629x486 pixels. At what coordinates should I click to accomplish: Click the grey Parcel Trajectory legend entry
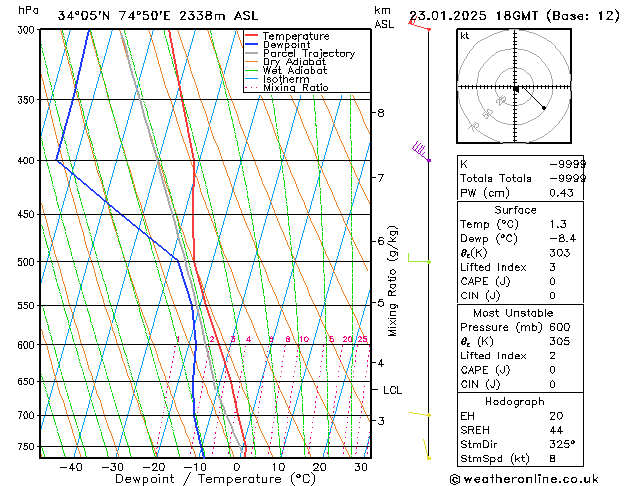pos(300,53)
